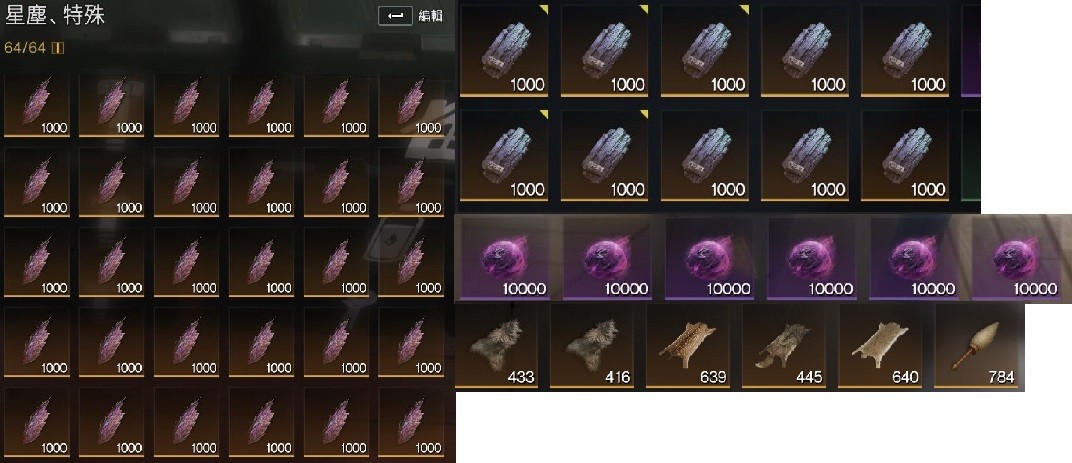Select the first blue crystal stack in top row

(505, 50)
